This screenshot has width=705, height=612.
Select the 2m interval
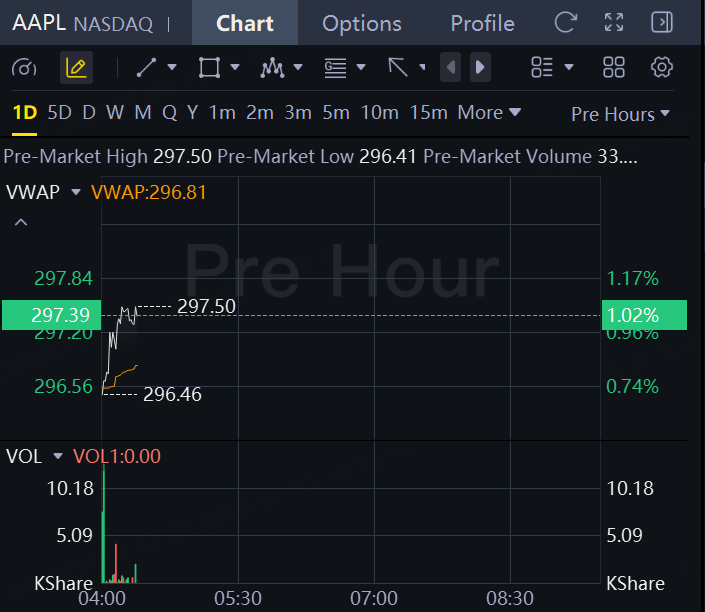tap(260, 112)
